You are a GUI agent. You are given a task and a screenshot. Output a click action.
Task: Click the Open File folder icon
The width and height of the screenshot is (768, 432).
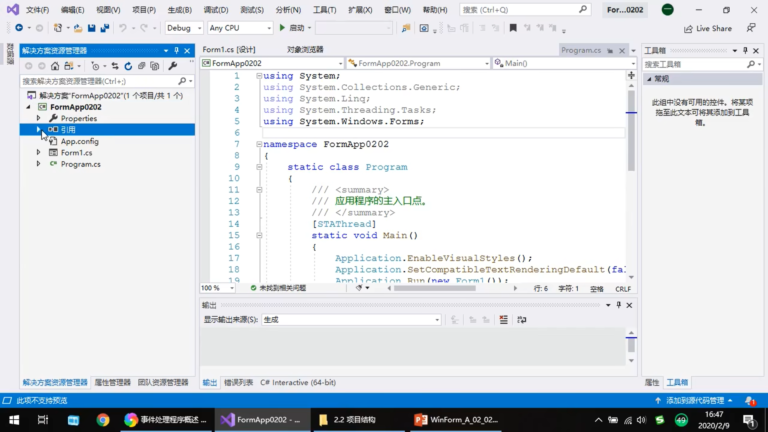(x=78, y=28)
